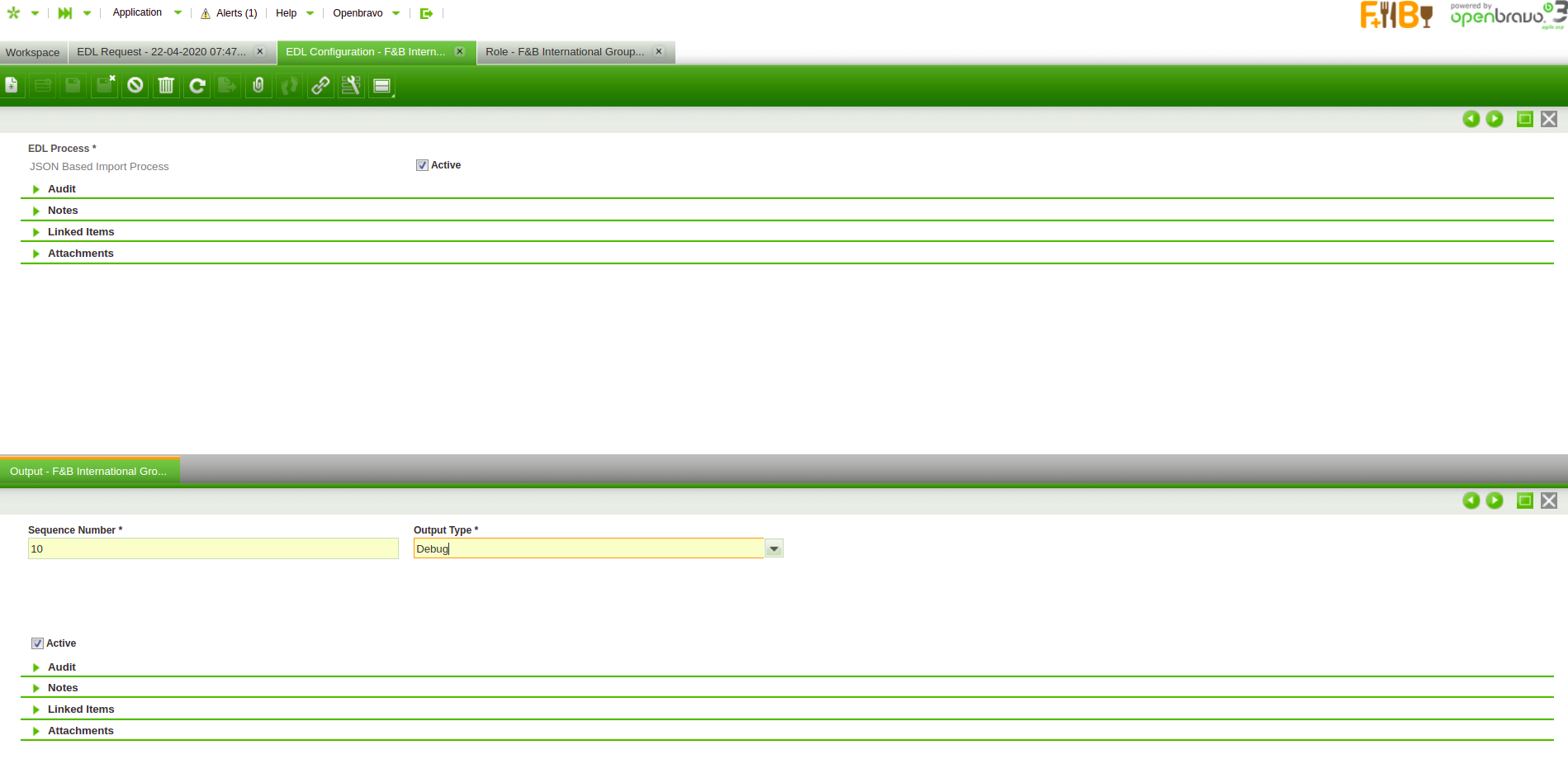Viewport: 1568px width, 783px height.
Task: Click the JSON Based Import Process value
Action: pyautogui.click(x=99, y=167)
